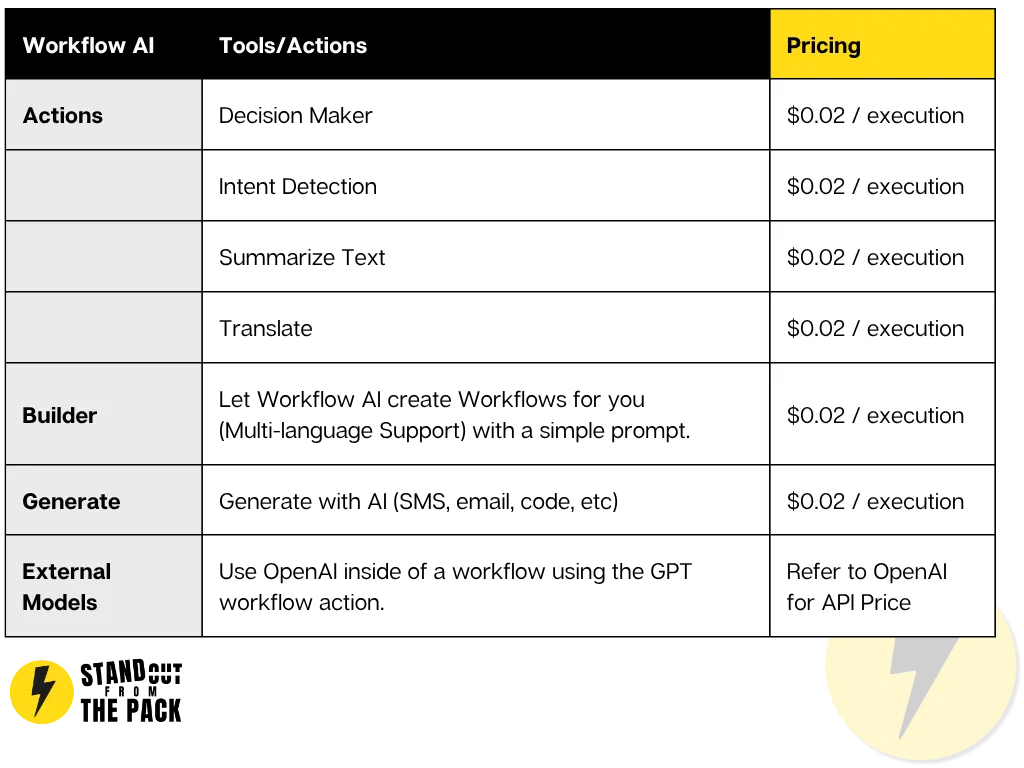Image resolution: width=1024 pixels, height=768 pixels.
Task: Click the blank cell directly above Builder
Action: click(x=104, y=328)
